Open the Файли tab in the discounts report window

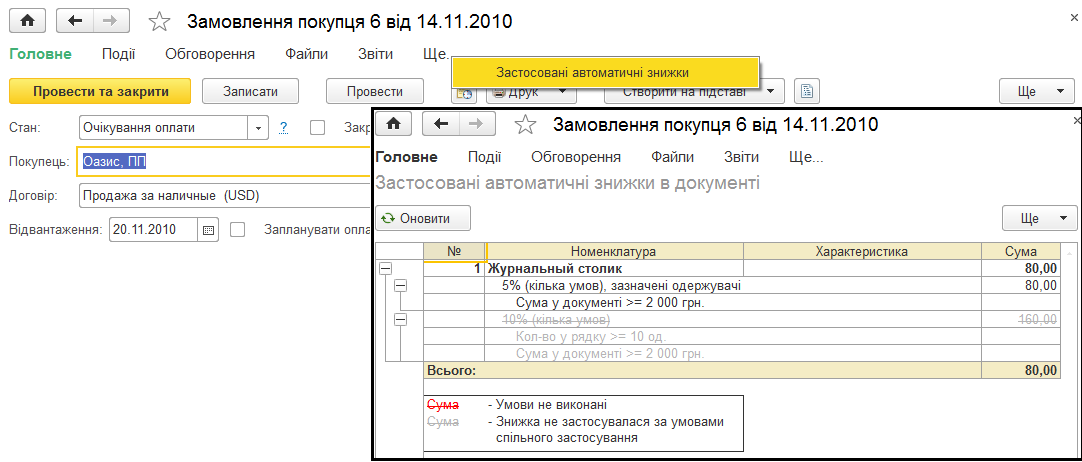tap(672, 157)
